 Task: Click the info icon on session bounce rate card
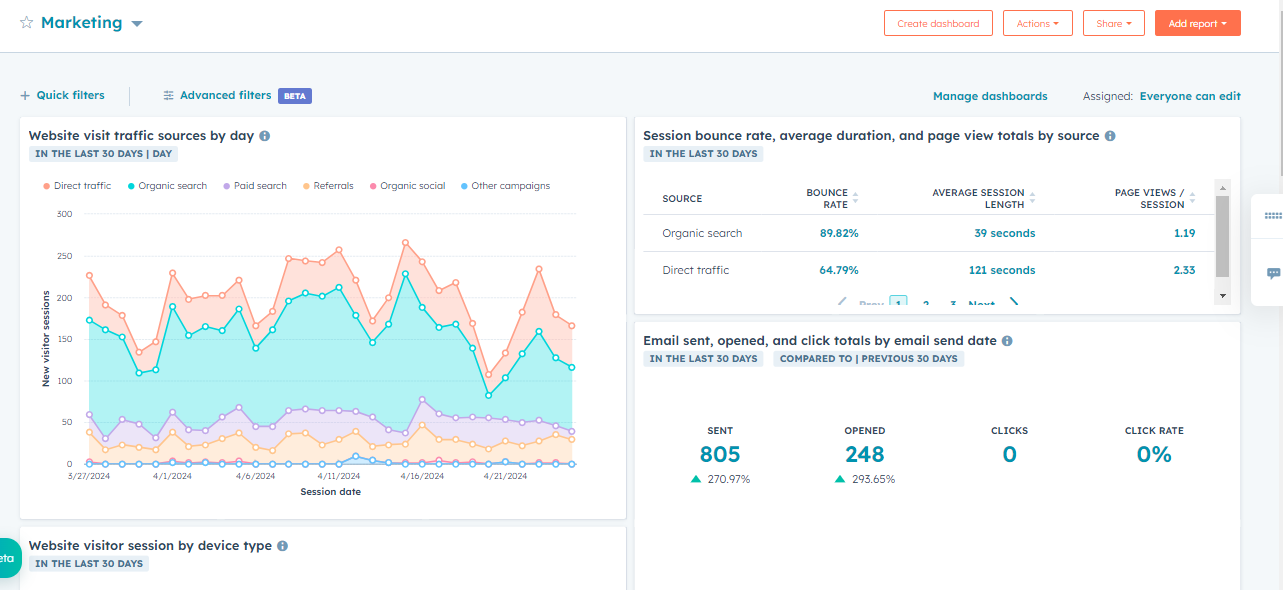[x=1110, y=135]
